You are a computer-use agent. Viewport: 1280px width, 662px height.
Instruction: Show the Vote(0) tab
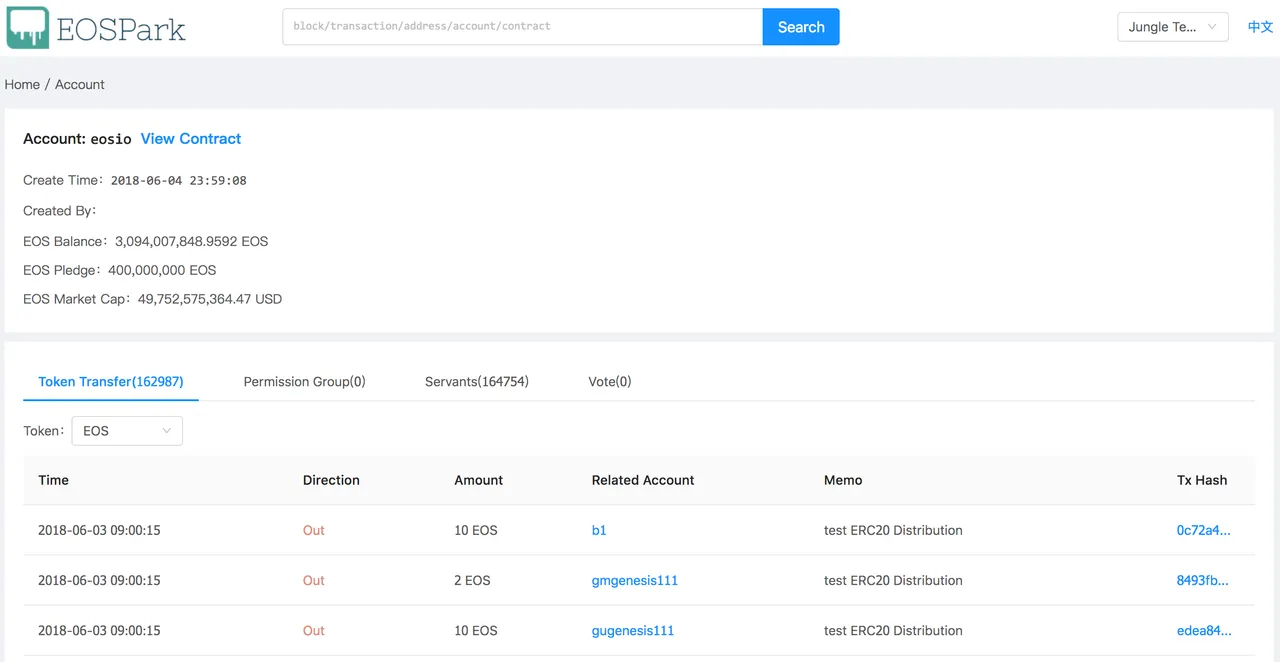(x=610, y=382)
